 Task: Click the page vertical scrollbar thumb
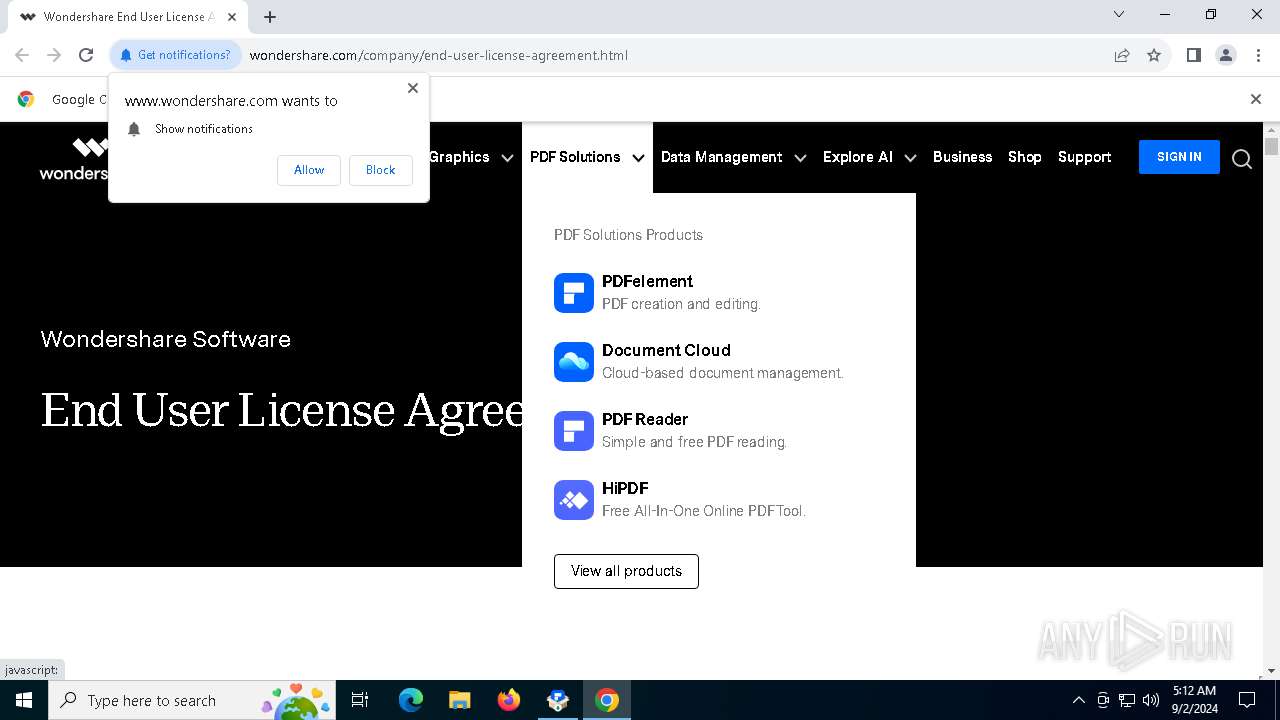1272,147
